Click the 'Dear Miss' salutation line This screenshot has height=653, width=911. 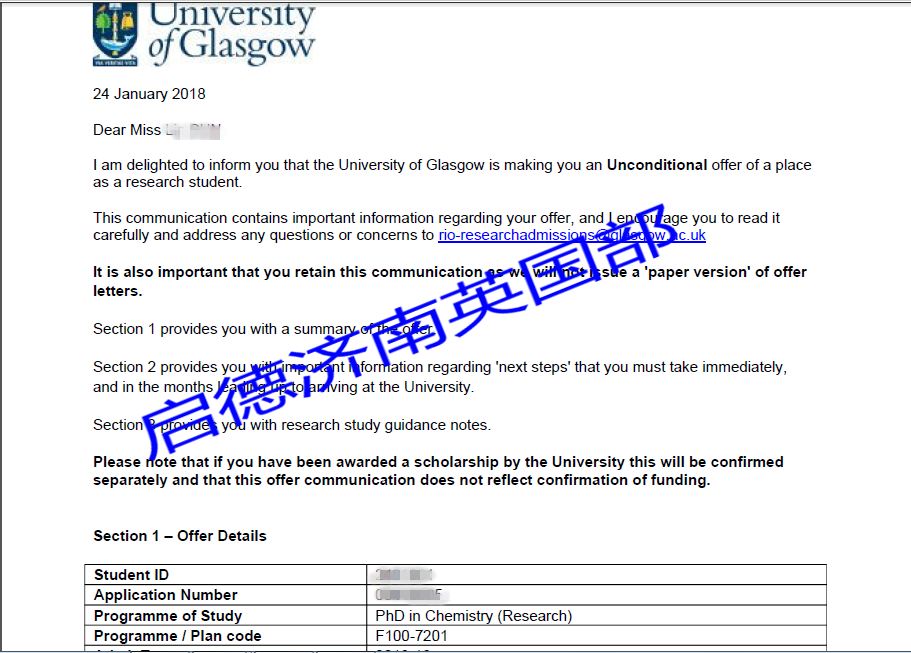tap(157, 130)
